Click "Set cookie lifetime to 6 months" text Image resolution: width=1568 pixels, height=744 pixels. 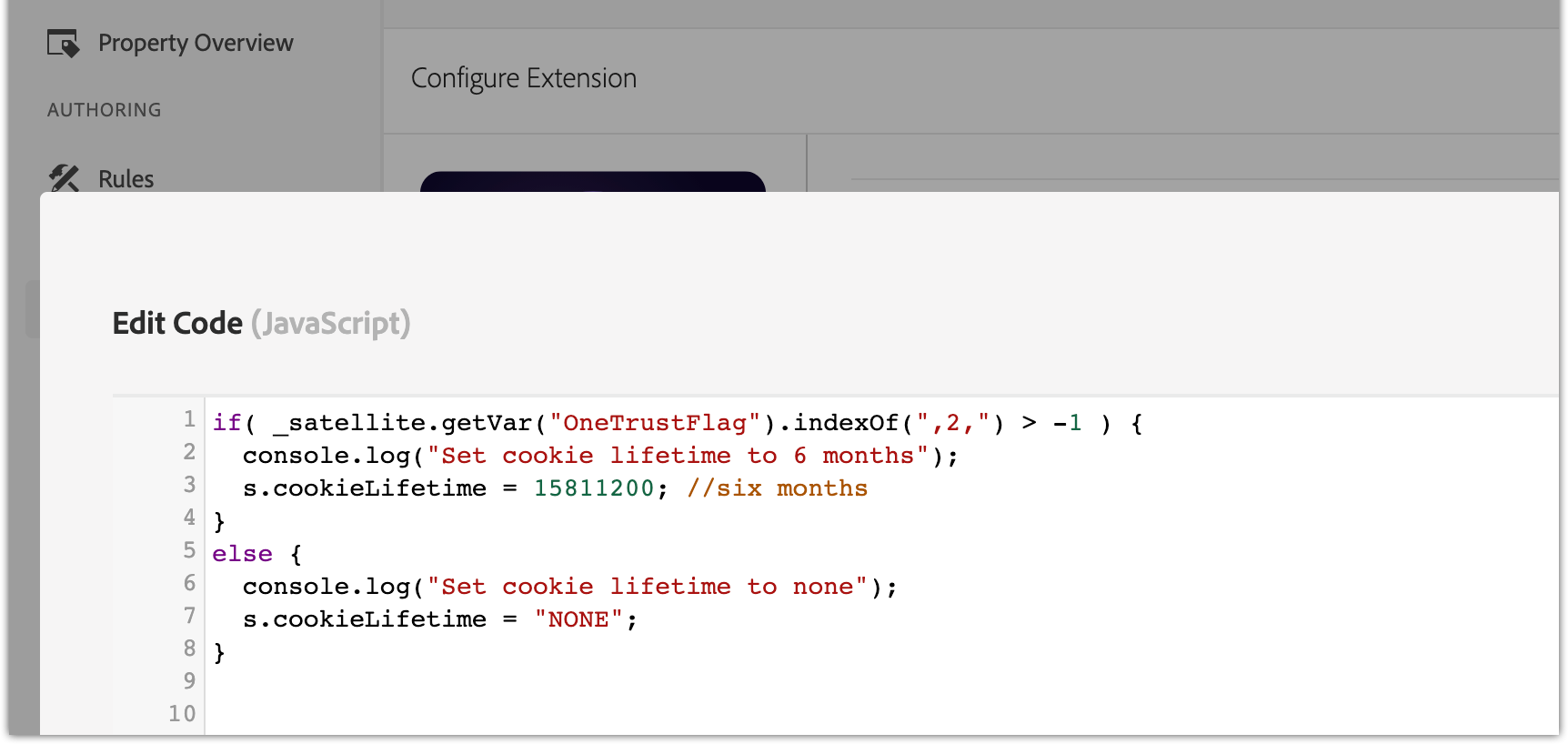678,456
